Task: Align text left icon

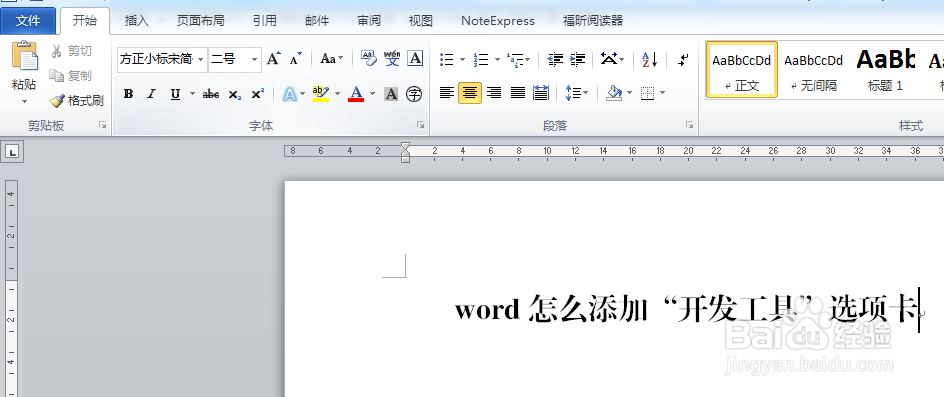Action: [446, 93]
